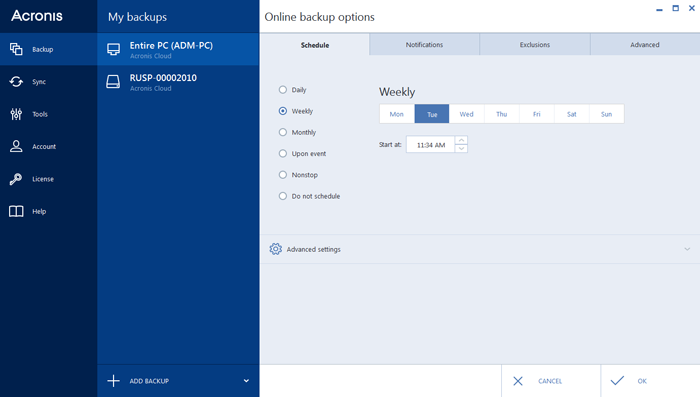700x397 pixels.
Task: Click the Advanced settings label
Action: 313,249
